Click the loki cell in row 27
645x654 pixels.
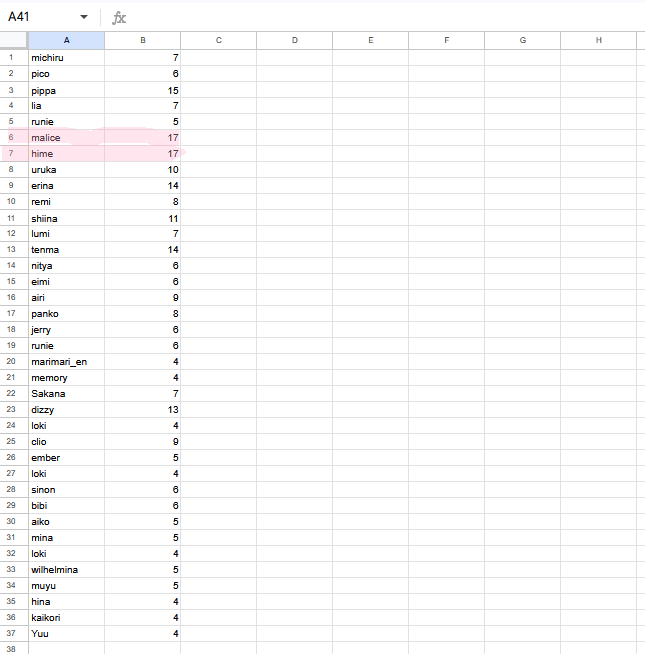pyautogui.click(x=66, y=473)
